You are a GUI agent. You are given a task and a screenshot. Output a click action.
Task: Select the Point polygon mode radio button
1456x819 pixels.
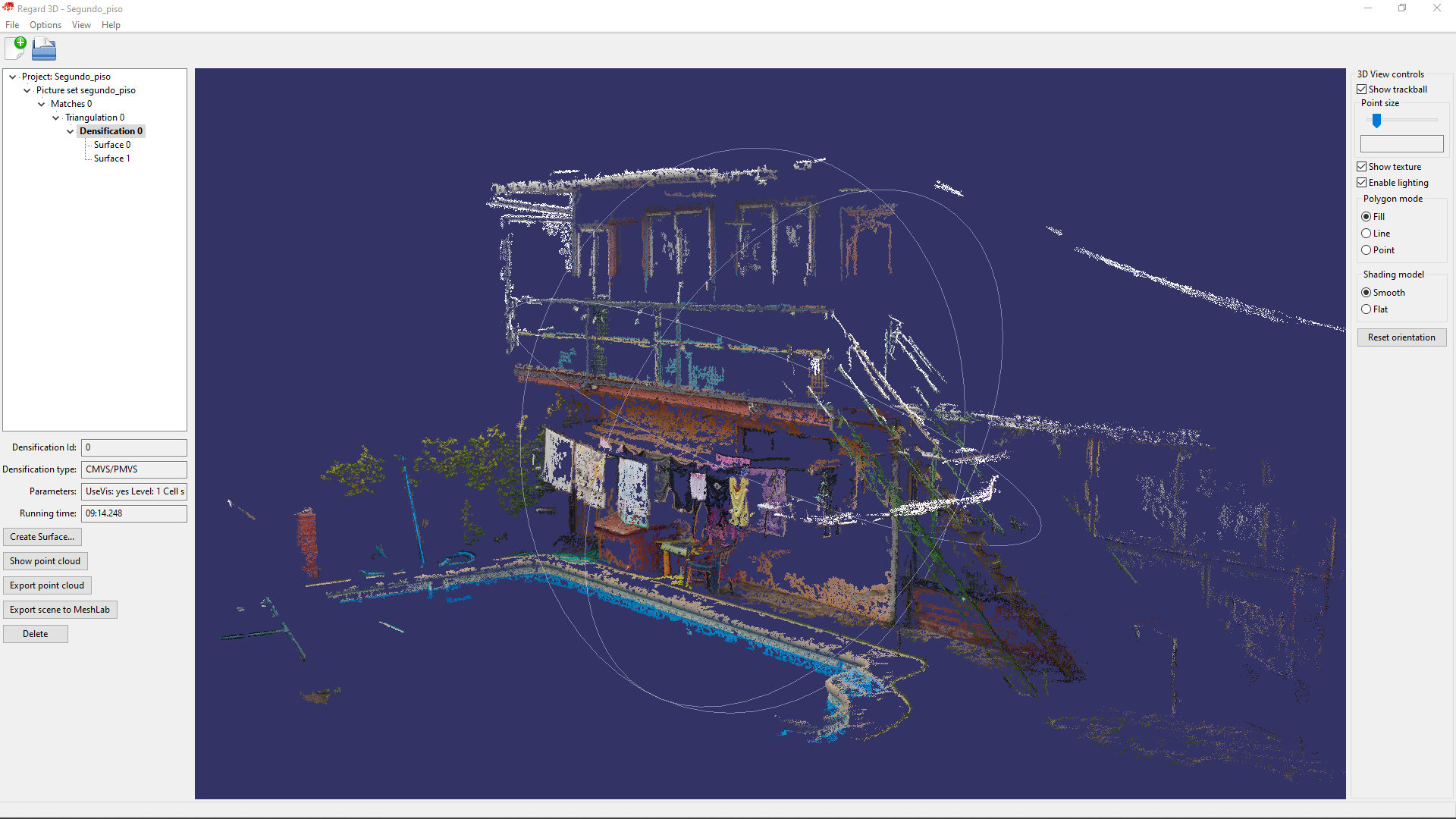[1366, 250]
